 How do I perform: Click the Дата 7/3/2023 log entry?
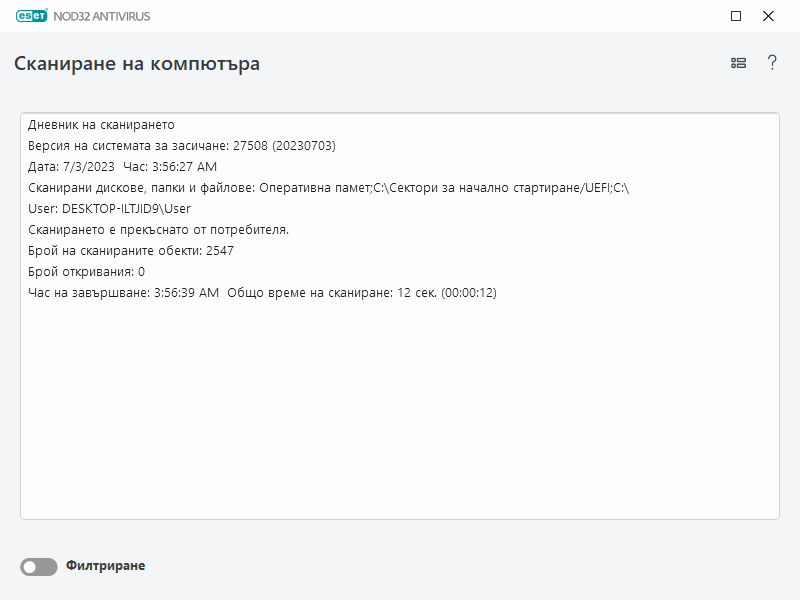122,167
